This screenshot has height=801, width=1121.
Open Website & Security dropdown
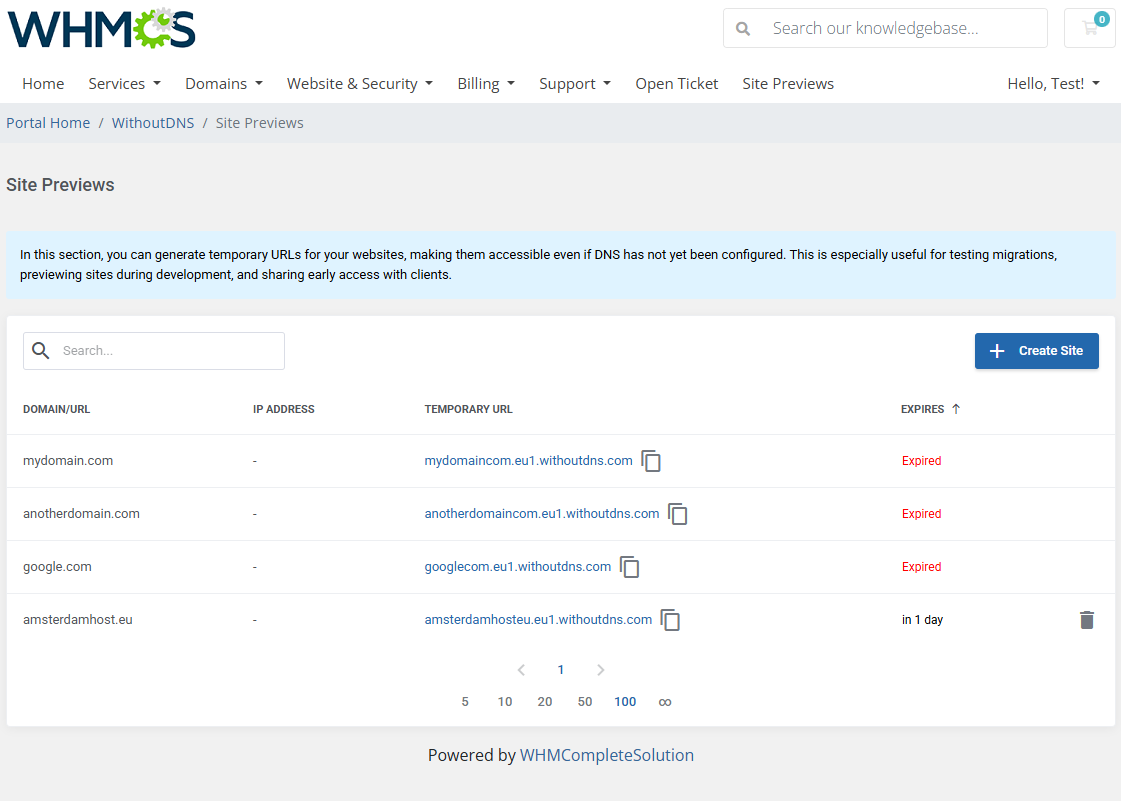pos(360,84)
